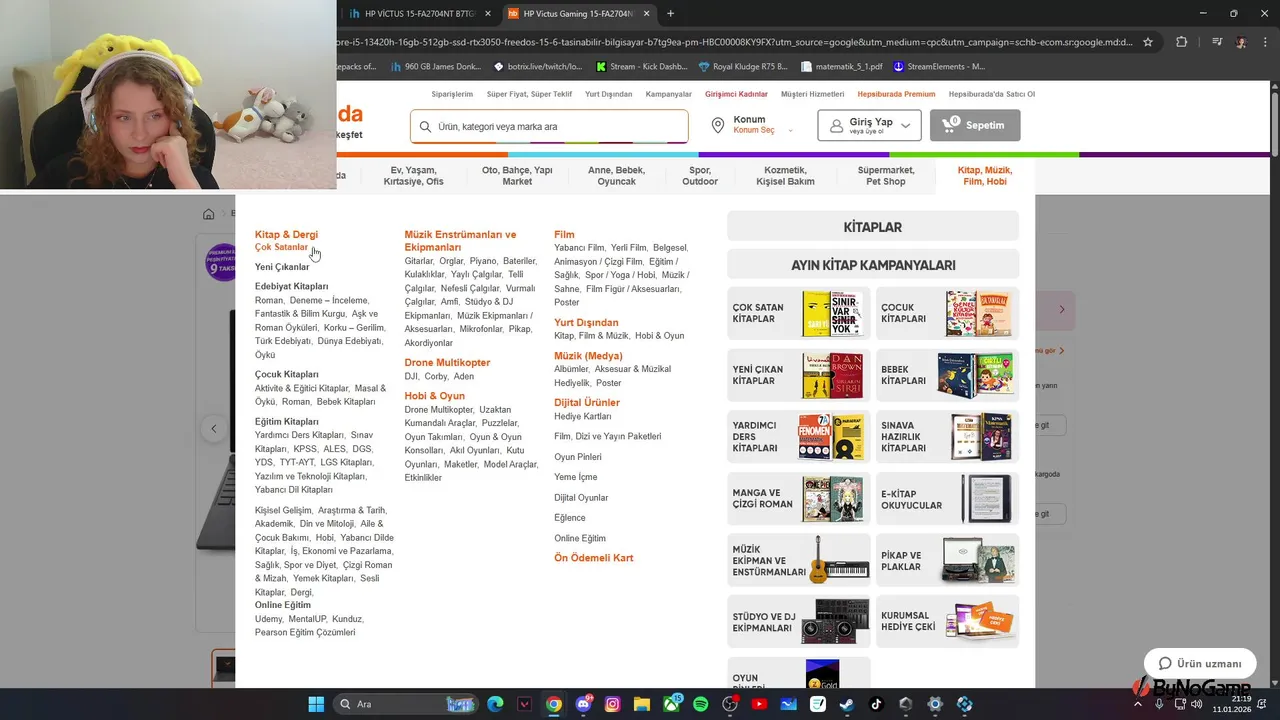This screenshot has width=1280, height=720.
Task: Bookmark this page with the star icon
Action: click(x=1148, y=42)
